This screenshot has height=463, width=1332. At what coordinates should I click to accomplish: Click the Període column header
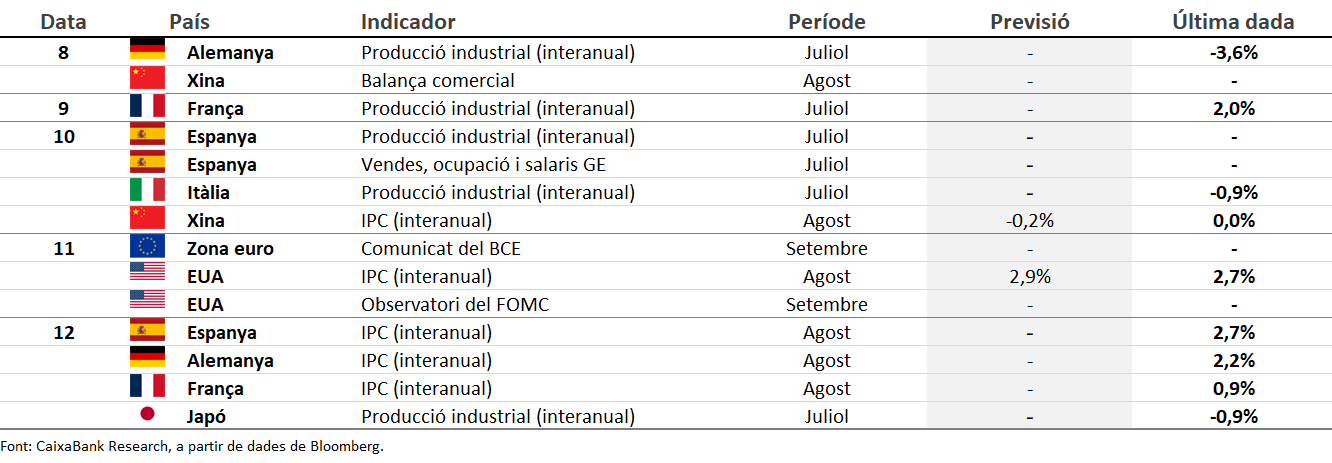[826, 21]
